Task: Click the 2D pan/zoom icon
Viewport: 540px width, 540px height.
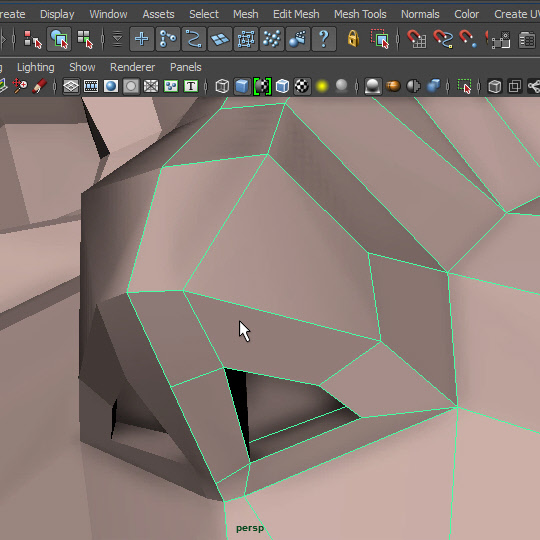Action: (20, 86)
